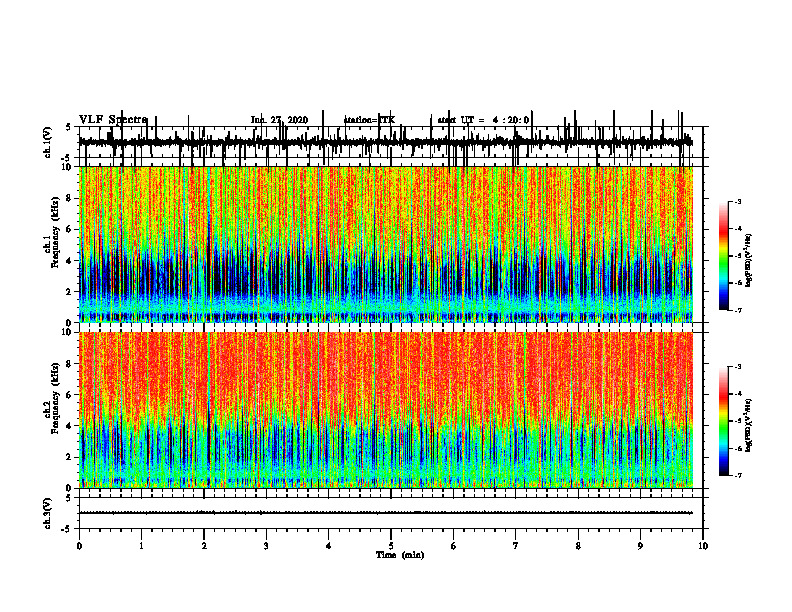Image resolution: width=792 pixels, height=612 pixels.
Task: Click the "4" kHz tick on ch.1 spectrogram
Action: (x=70, y=261)
